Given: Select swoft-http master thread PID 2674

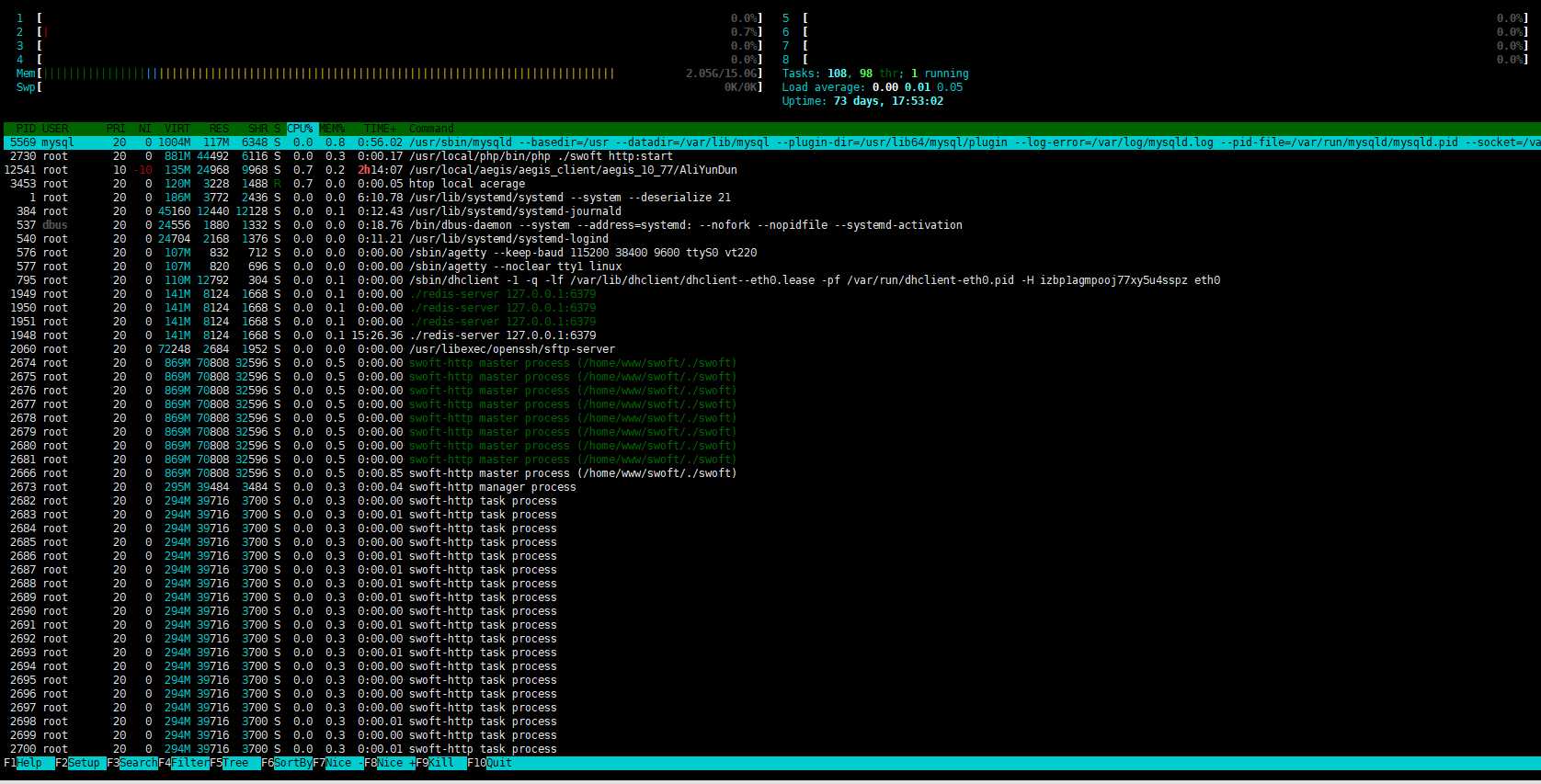Looking at the screenshot, I should tap(770, 363).
